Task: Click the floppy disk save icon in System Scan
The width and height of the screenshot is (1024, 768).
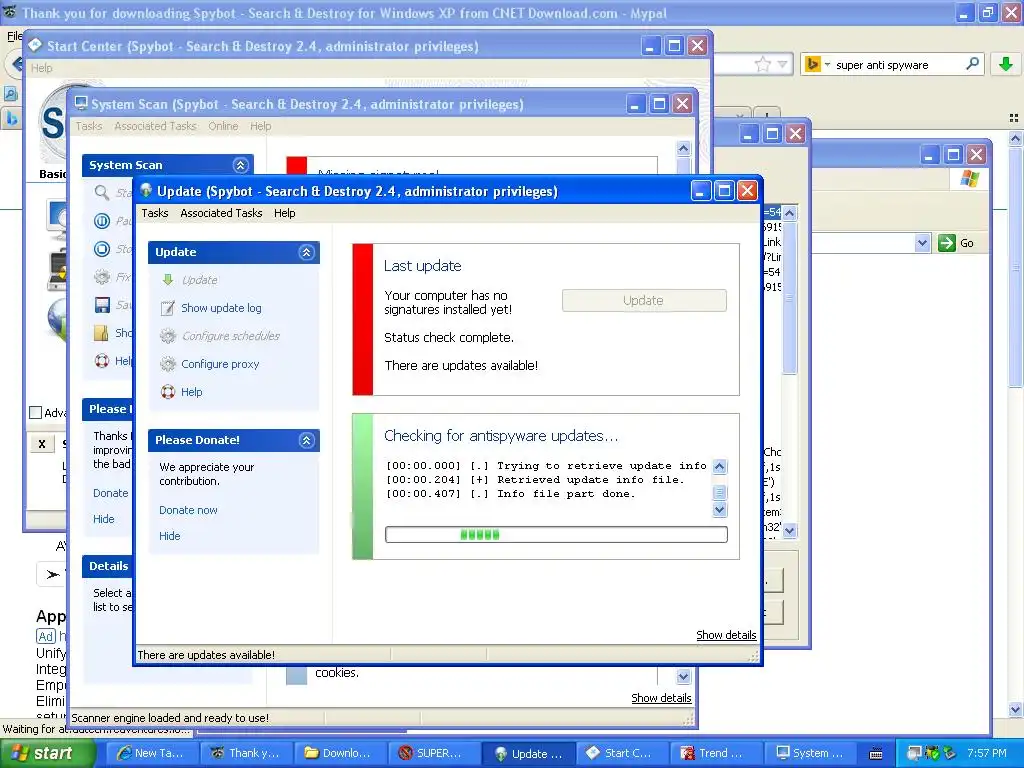Action: point(102,305)
